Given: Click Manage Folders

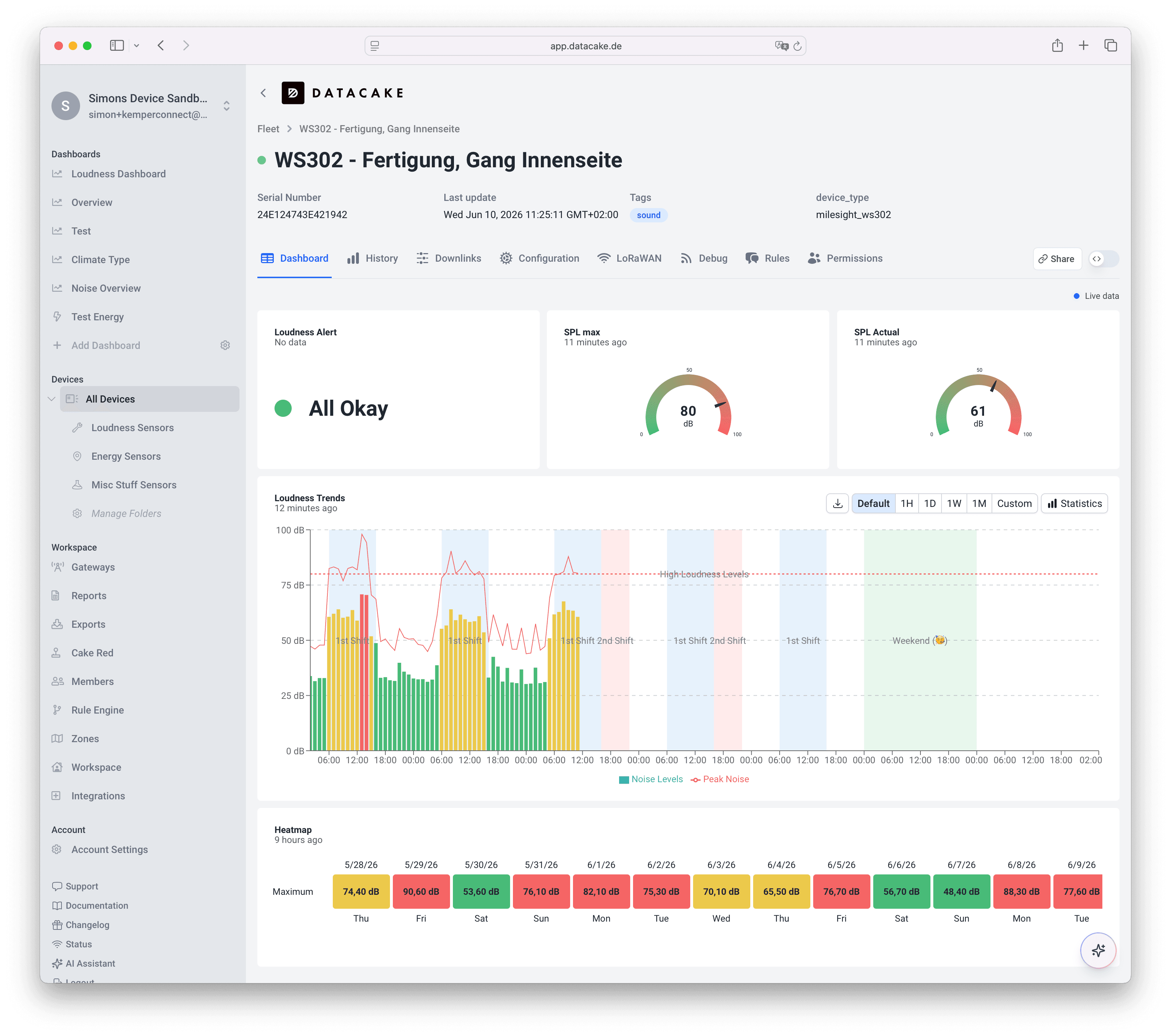Looking at the screenshot, I should click(x=126, y=514).
